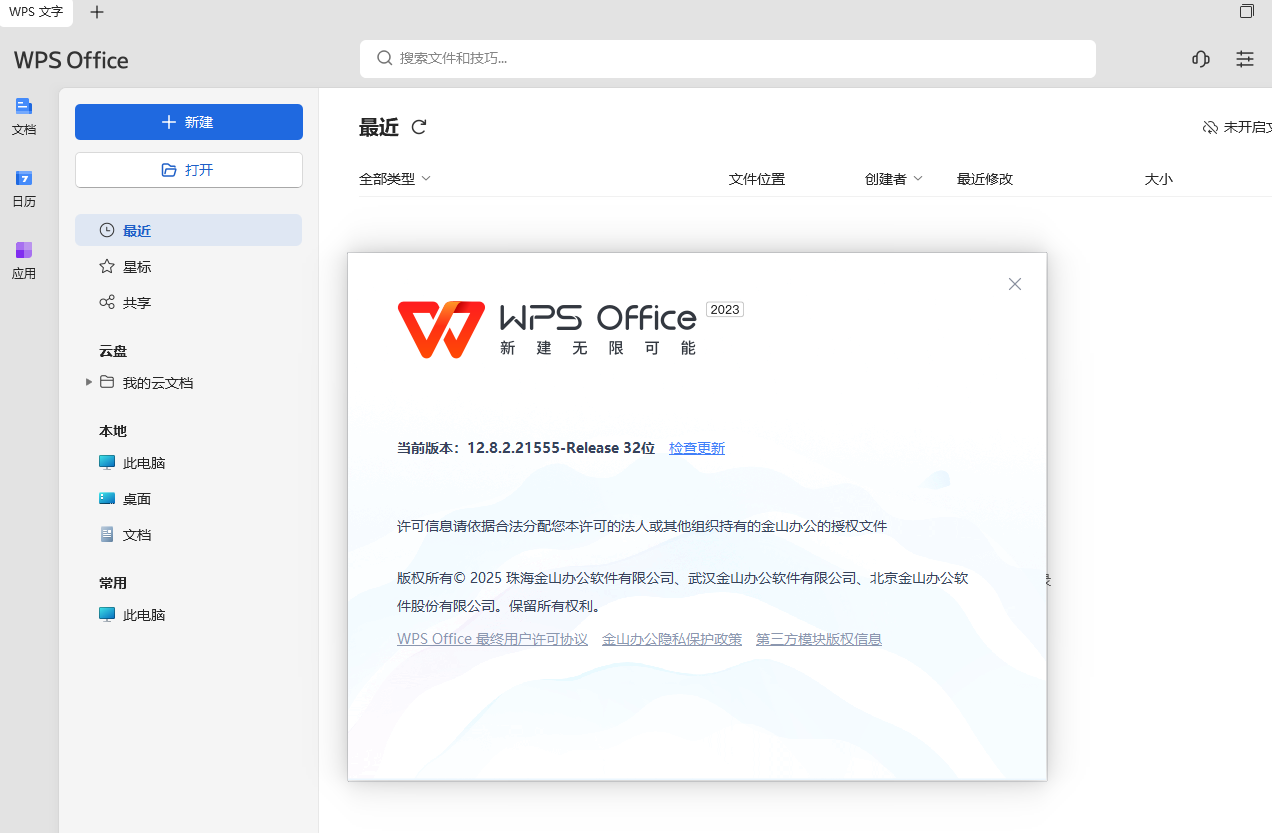Click the search files and tips field
The height and width of the screenshot is (833, 1272).
(728, 58)
